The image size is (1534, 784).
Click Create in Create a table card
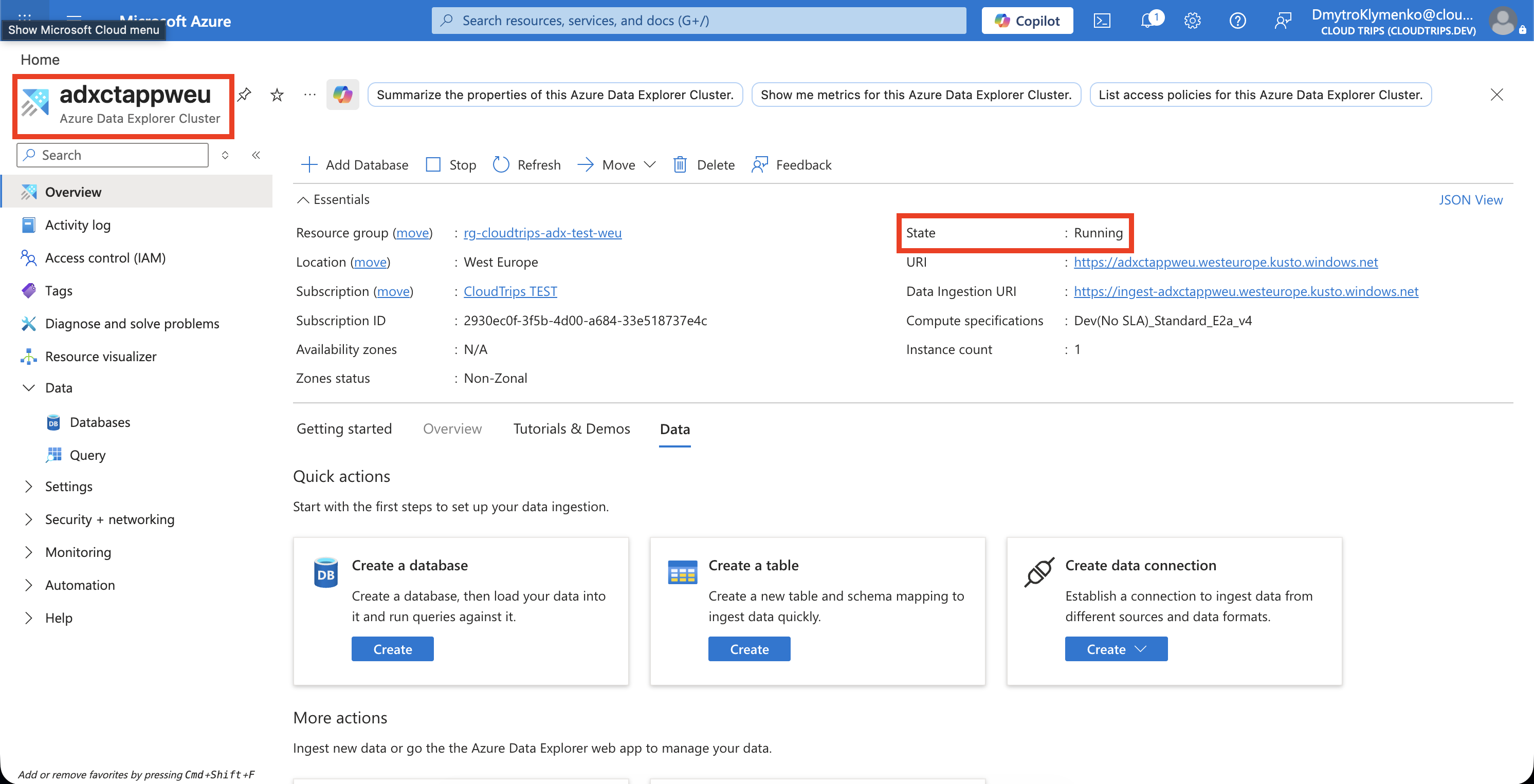tap(749, 649)
